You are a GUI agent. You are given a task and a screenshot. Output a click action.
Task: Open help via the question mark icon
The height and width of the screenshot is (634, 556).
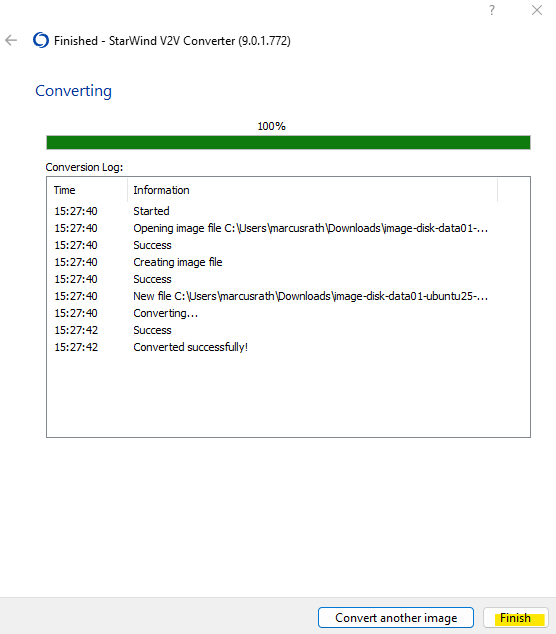pos(492,10)
